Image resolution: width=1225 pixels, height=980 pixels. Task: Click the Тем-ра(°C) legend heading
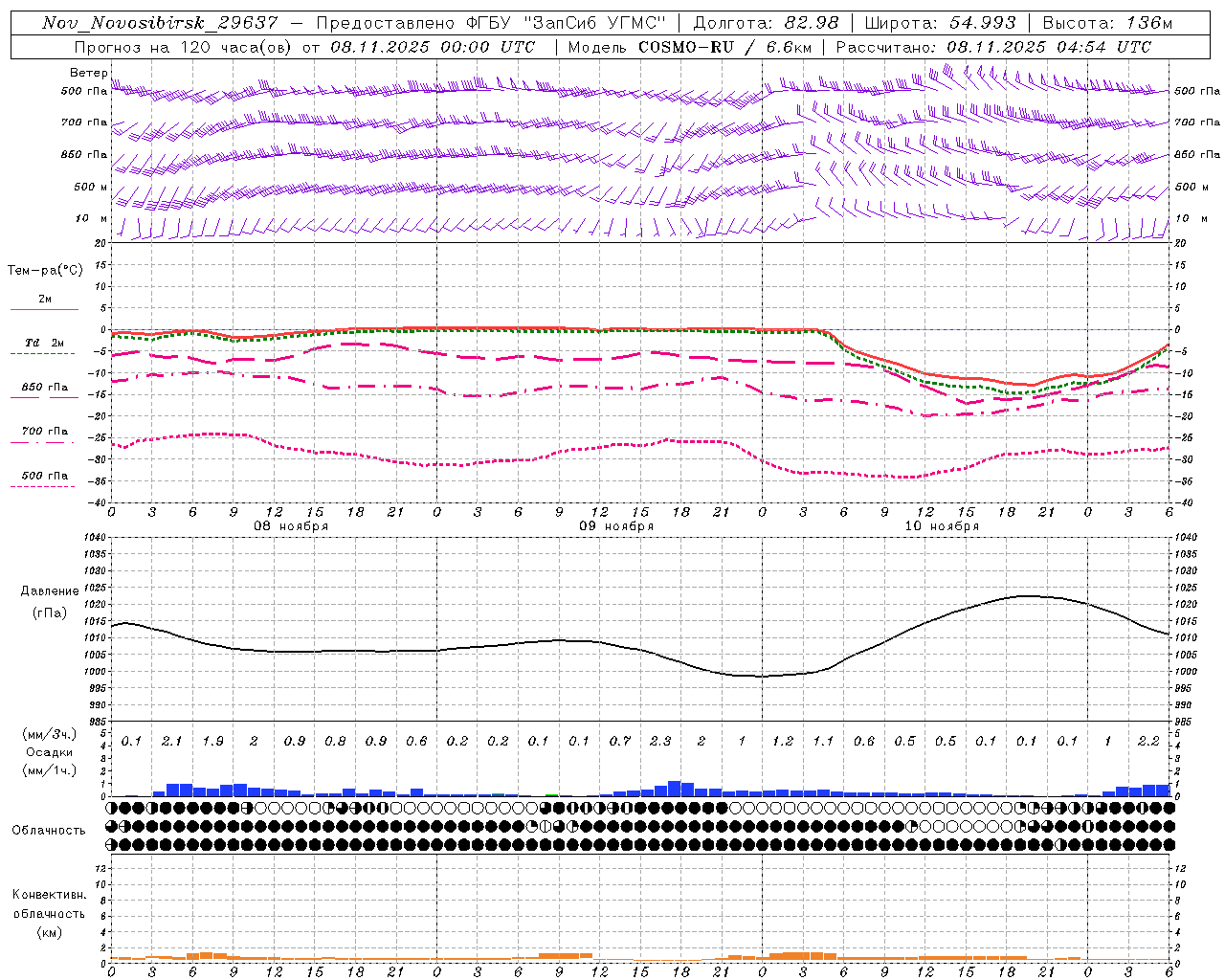[x=45, y=271]
